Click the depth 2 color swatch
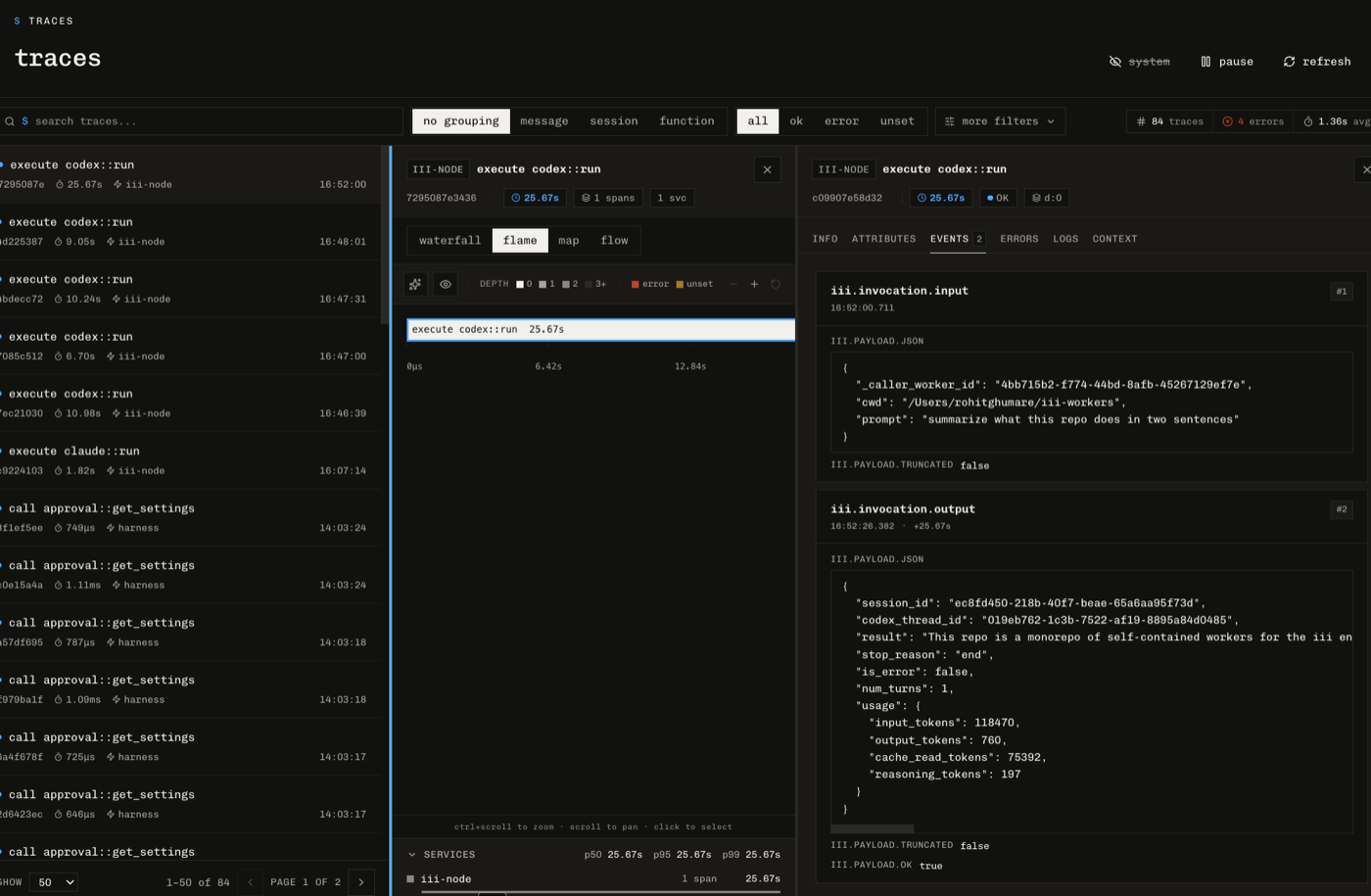Image resolution: width=1371 pixels, height=896 pixels. pos(566,284)
